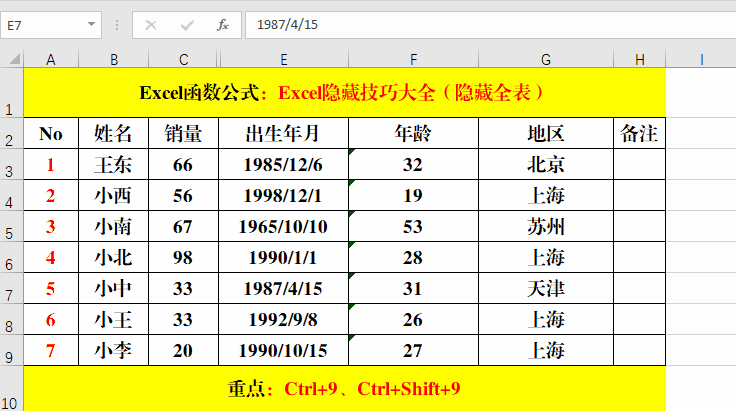The width and height of the screenshot is (736, 411).
Task: Click the title cell 'Excel函数公式'
Action: click(x=345, y=93)
